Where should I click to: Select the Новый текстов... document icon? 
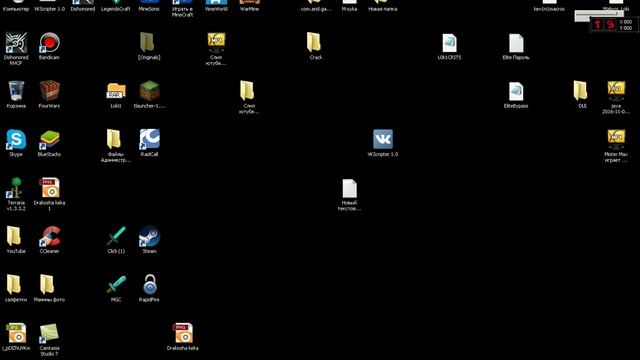[x=349, y=189]
